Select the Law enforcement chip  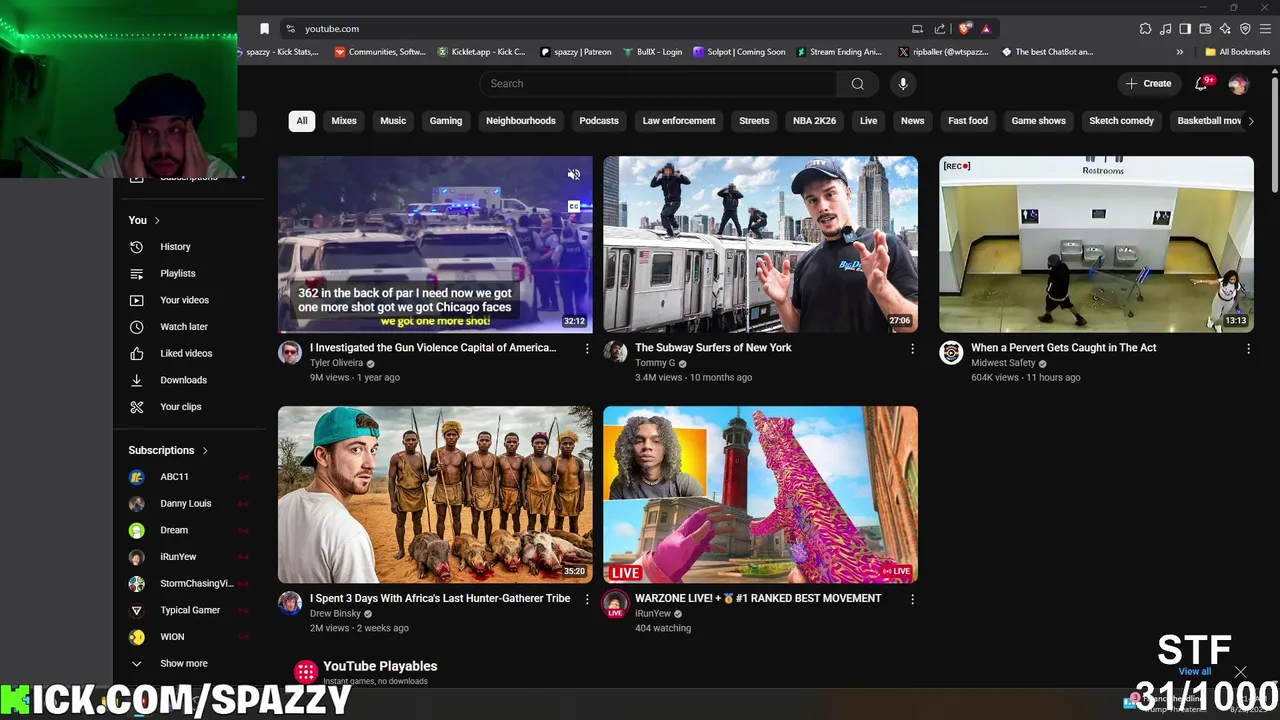[x=679, y=121]
